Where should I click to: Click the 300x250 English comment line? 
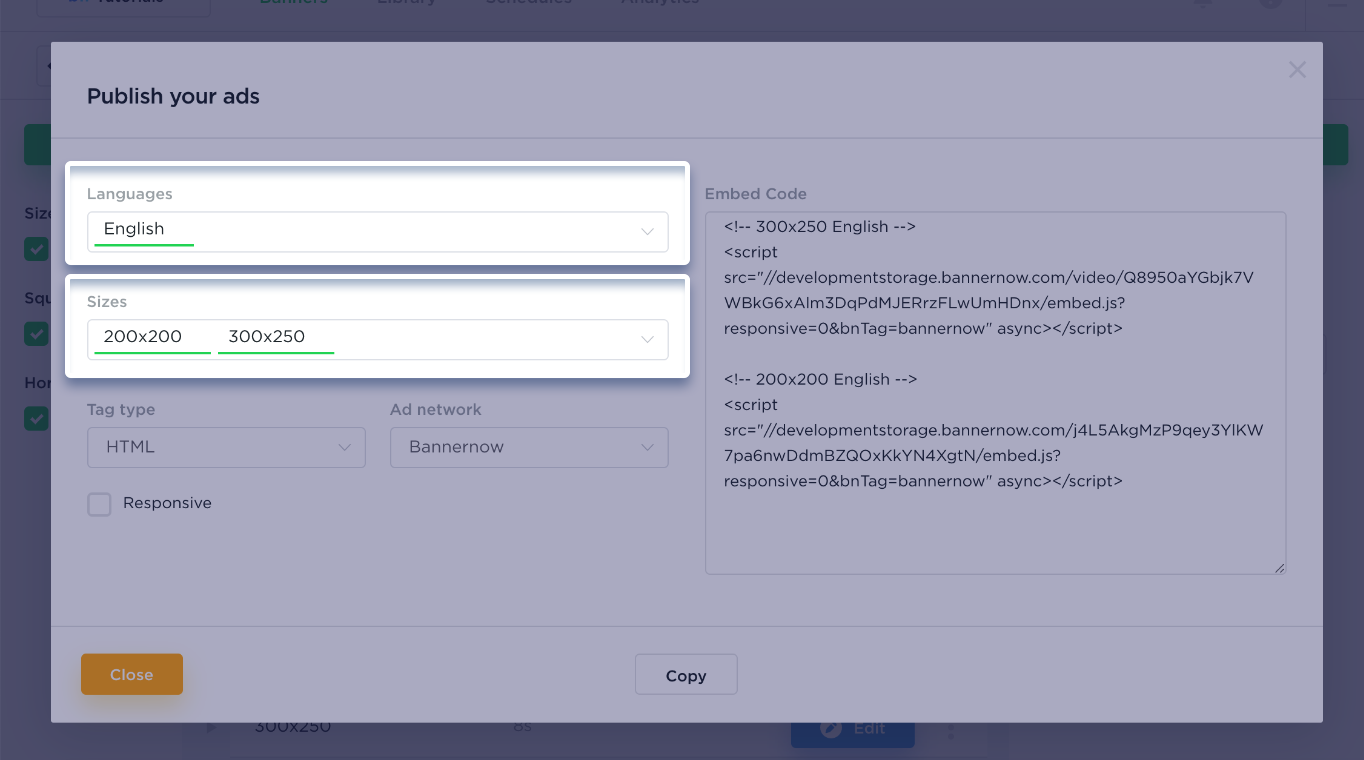820,227
